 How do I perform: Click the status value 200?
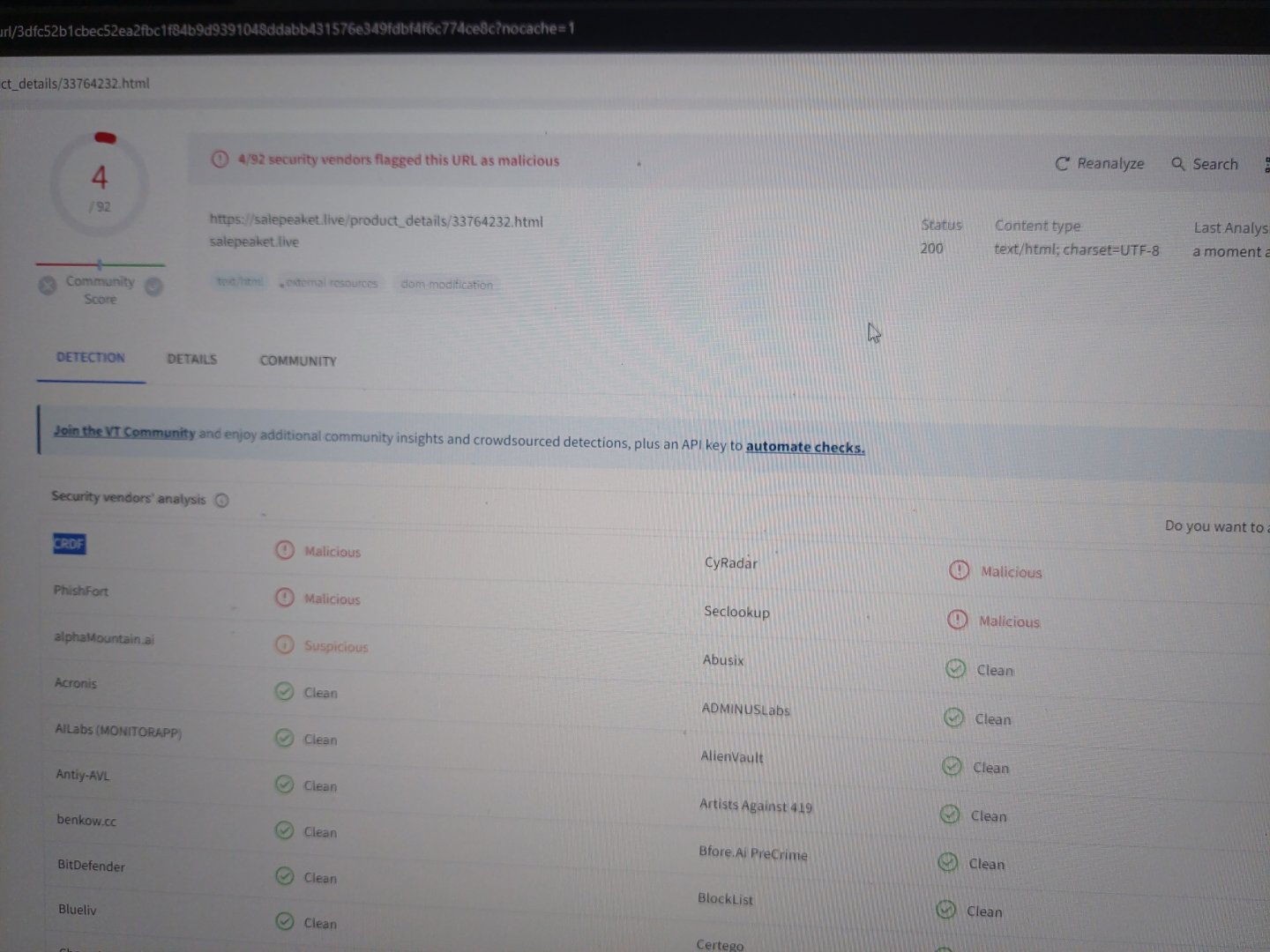[x=931, y=248]
